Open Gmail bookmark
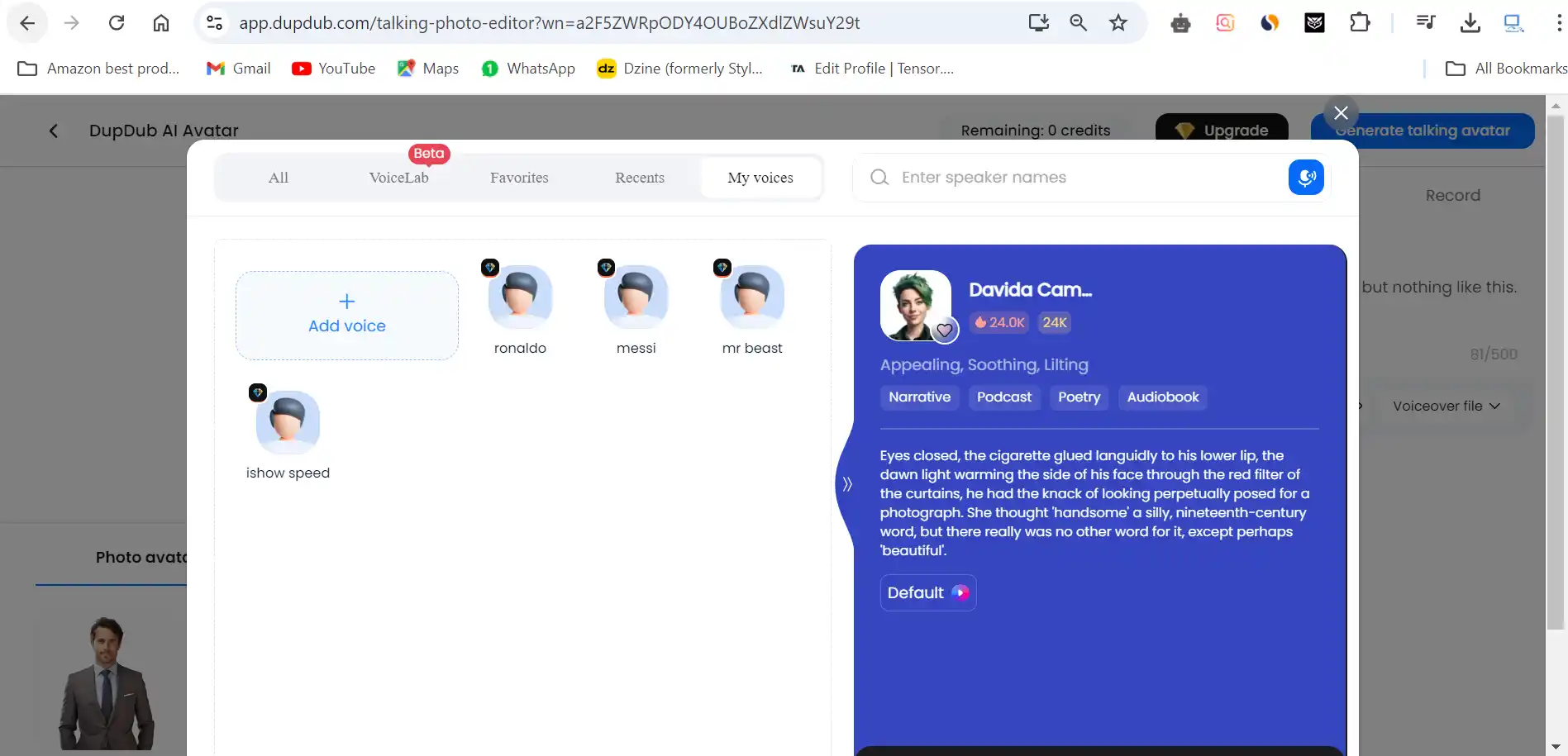Image resolution: width=1568 pixels, height=756 pixels. (x=239, y=69)
